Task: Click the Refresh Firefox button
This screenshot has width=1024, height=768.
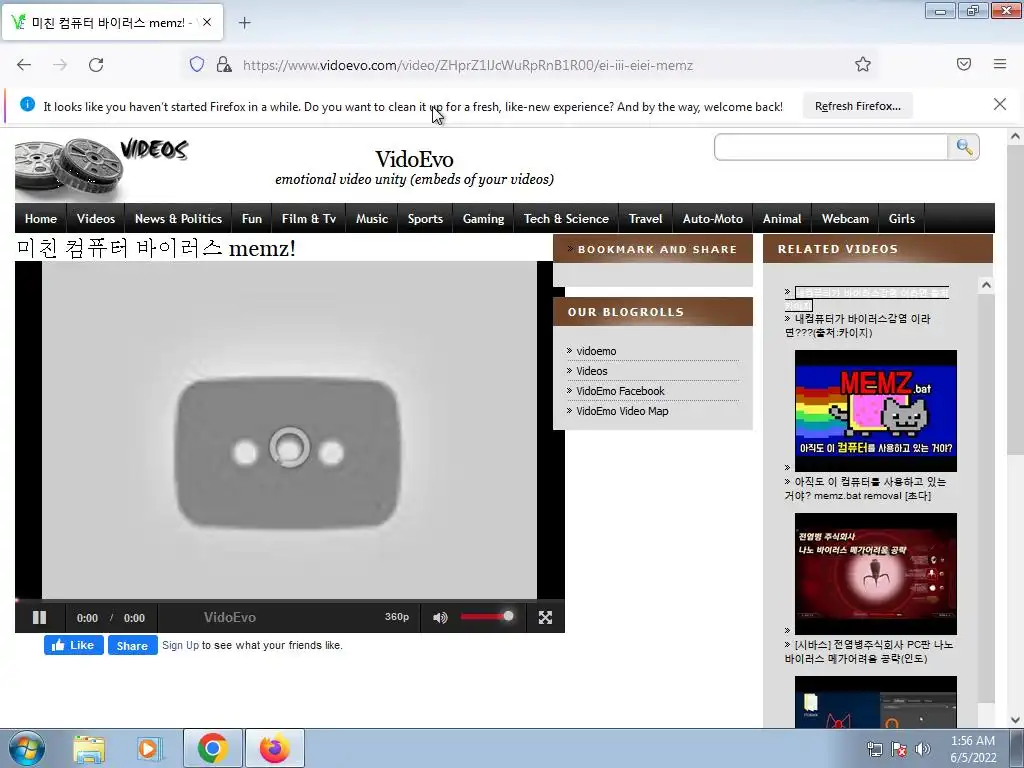Action: [x=857, y=106]
